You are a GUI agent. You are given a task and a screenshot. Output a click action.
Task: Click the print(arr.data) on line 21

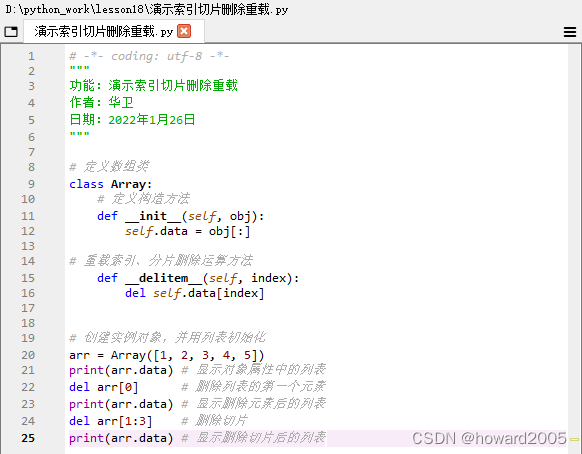[121, 370]
